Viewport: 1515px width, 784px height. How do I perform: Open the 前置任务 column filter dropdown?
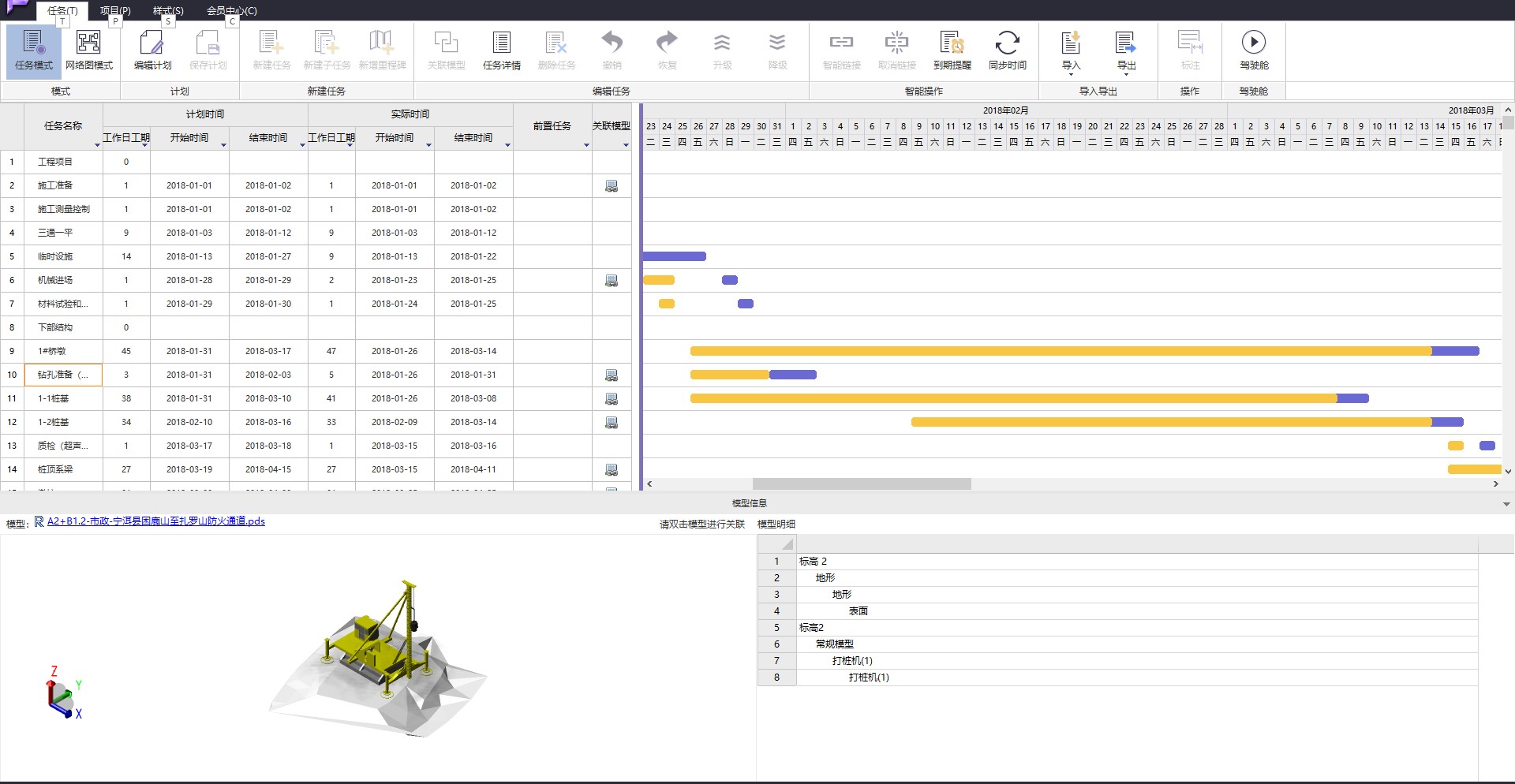pos(586,145)
